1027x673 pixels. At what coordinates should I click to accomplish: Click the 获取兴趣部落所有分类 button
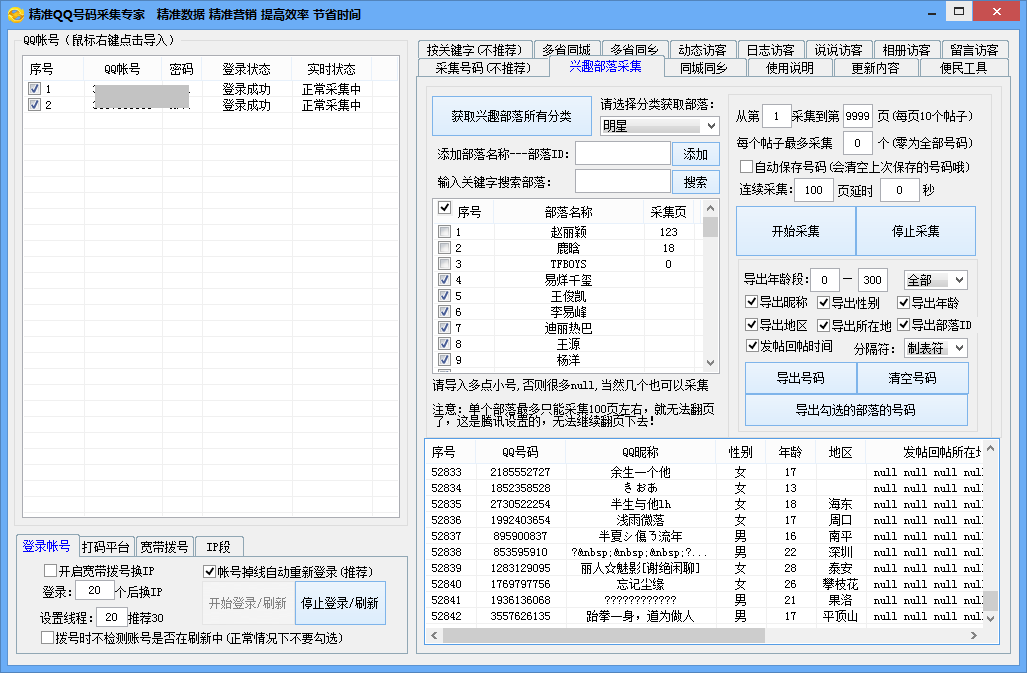[x=511, y=116]
